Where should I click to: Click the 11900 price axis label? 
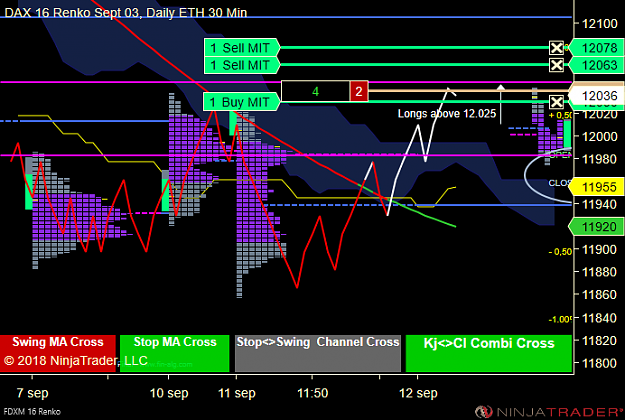click(600, 249)
